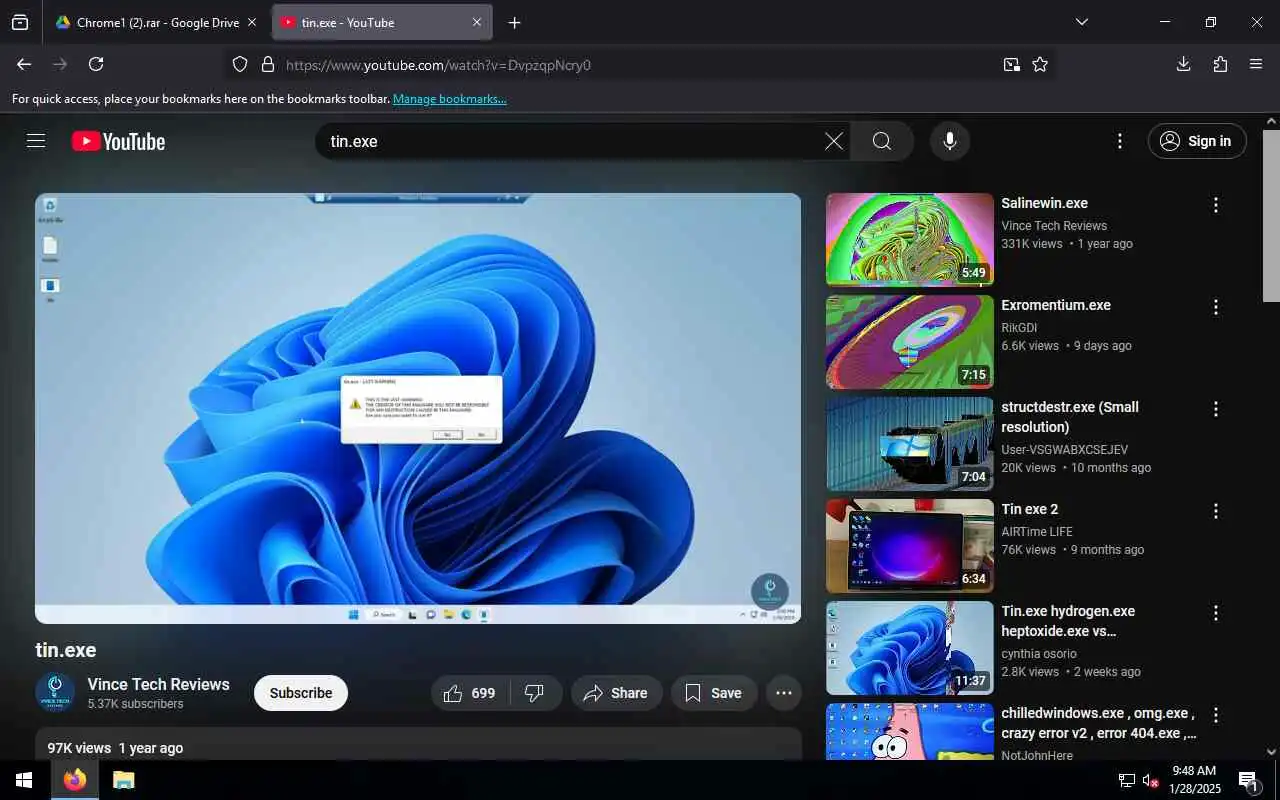1280x800 pixels.
Task: Subscribe to Vince Tech Reviews
Action: pyautogui.click(x=301, y=693)
